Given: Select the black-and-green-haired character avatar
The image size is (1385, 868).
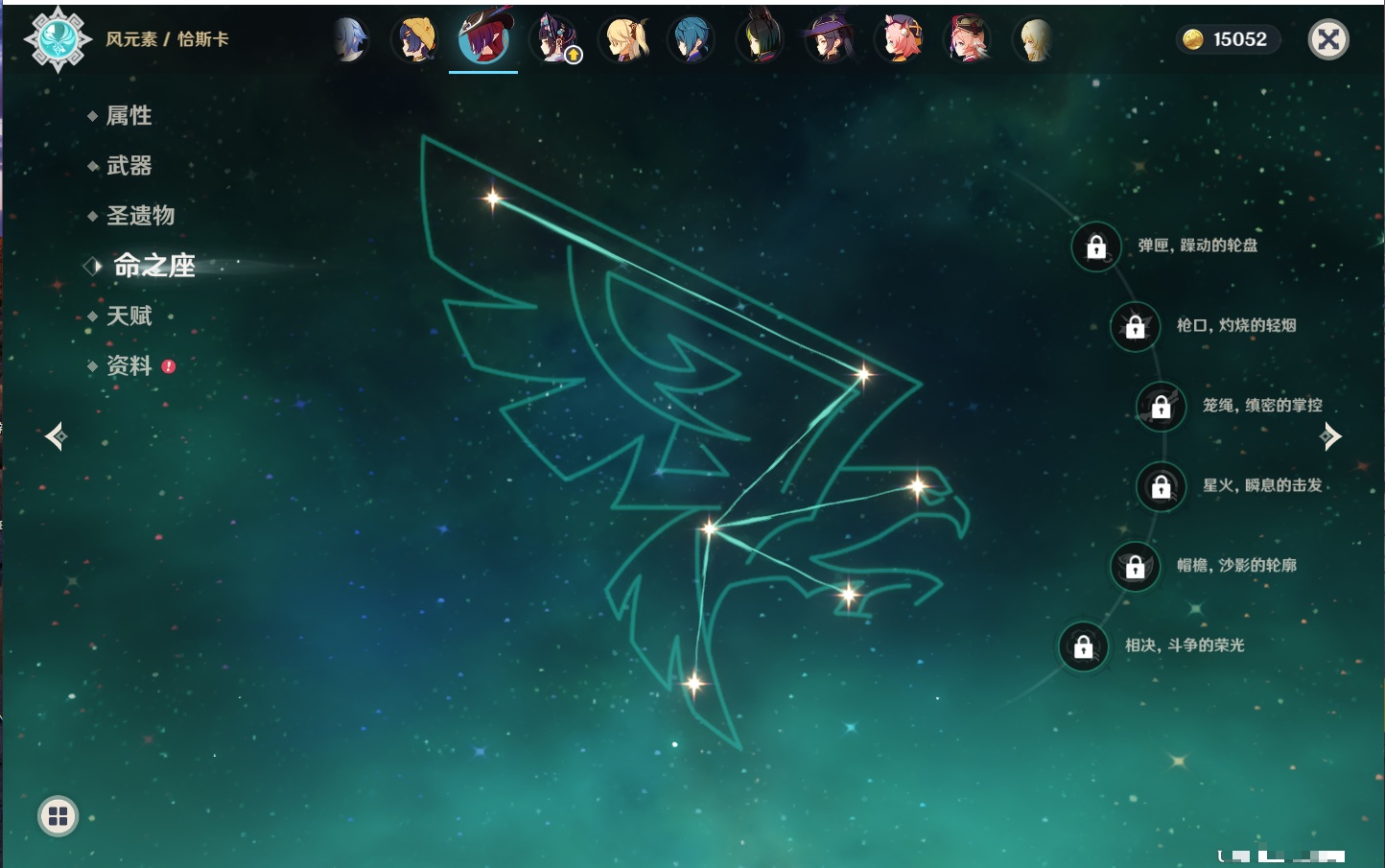Looking at the screenshot, I should point(761,40).
